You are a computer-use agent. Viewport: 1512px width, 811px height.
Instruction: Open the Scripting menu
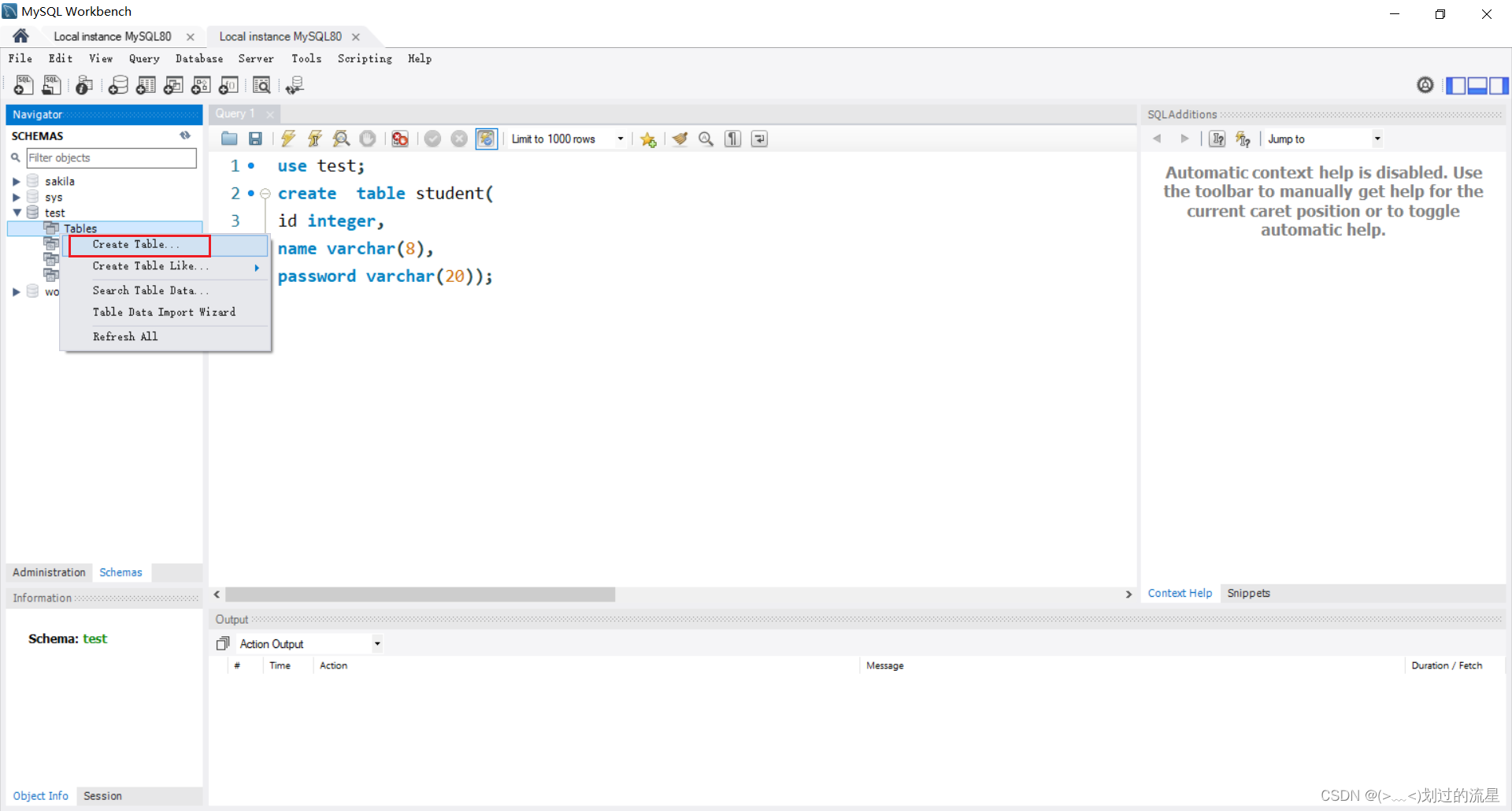click(365, 58)
